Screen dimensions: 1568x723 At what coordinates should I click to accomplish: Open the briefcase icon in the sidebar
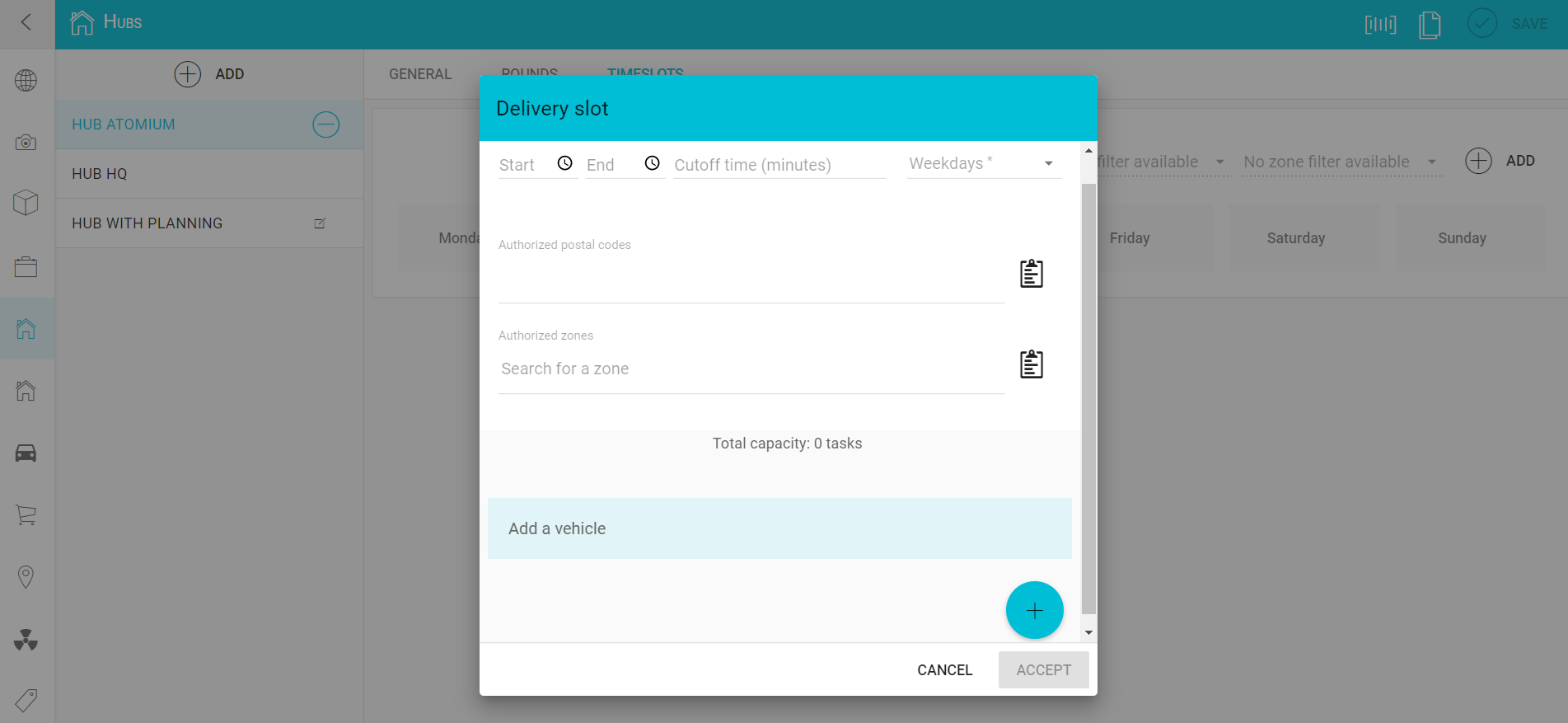[26, 267]
